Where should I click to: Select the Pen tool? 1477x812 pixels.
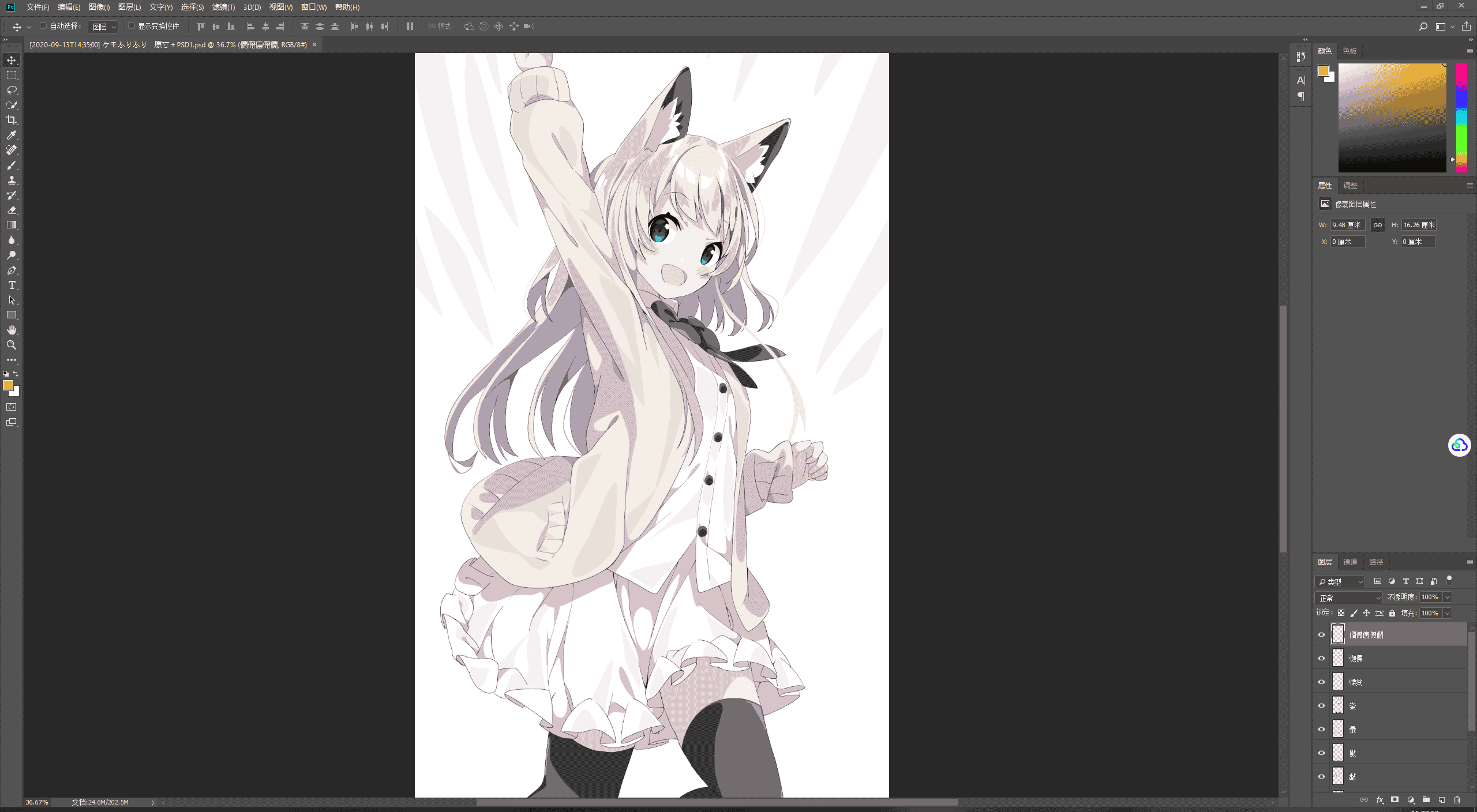tap(12, 270)
